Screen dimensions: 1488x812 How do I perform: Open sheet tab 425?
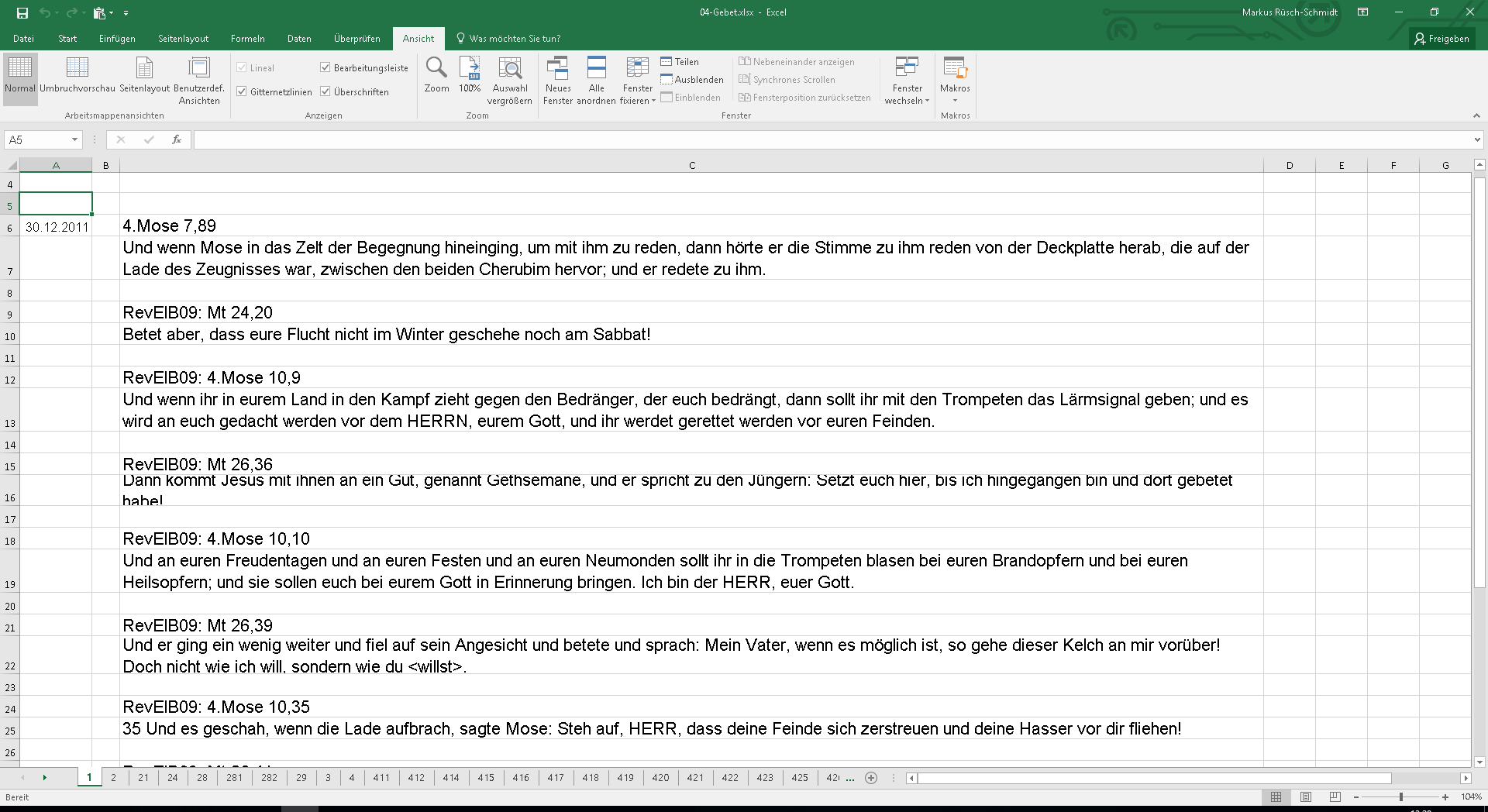800,778
